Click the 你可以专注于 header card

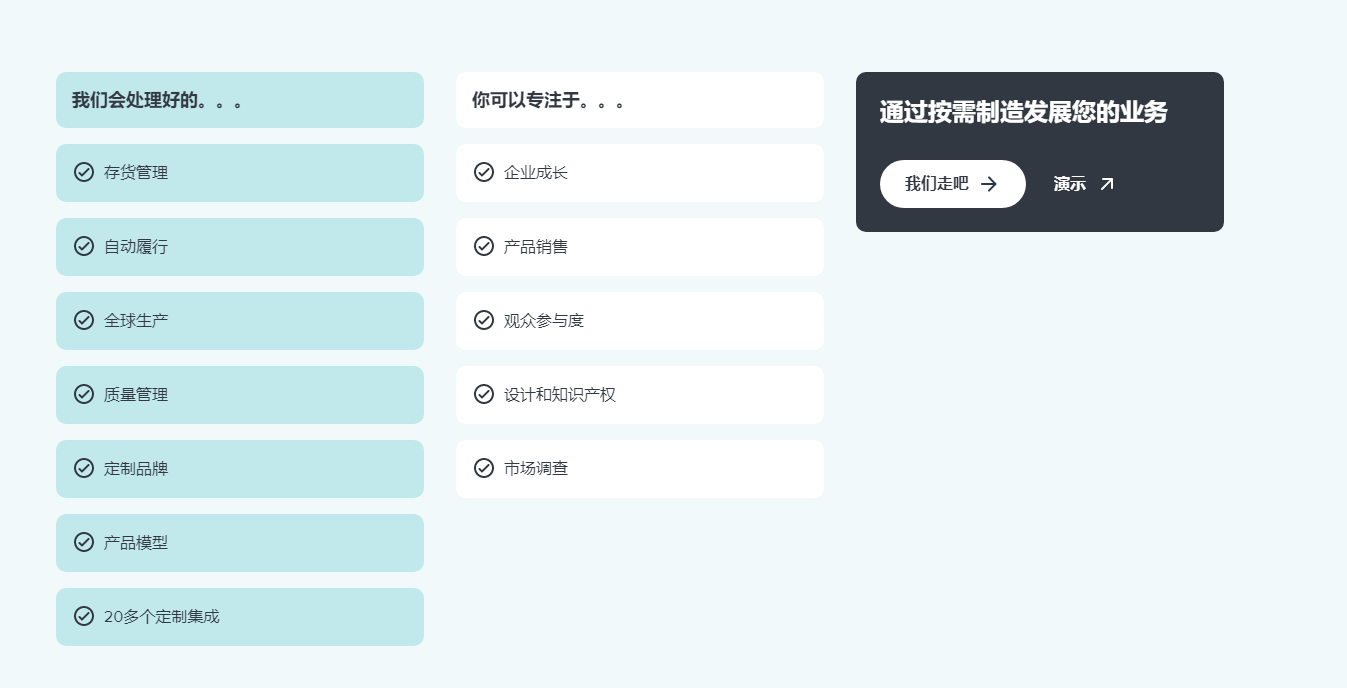(640, 100)
